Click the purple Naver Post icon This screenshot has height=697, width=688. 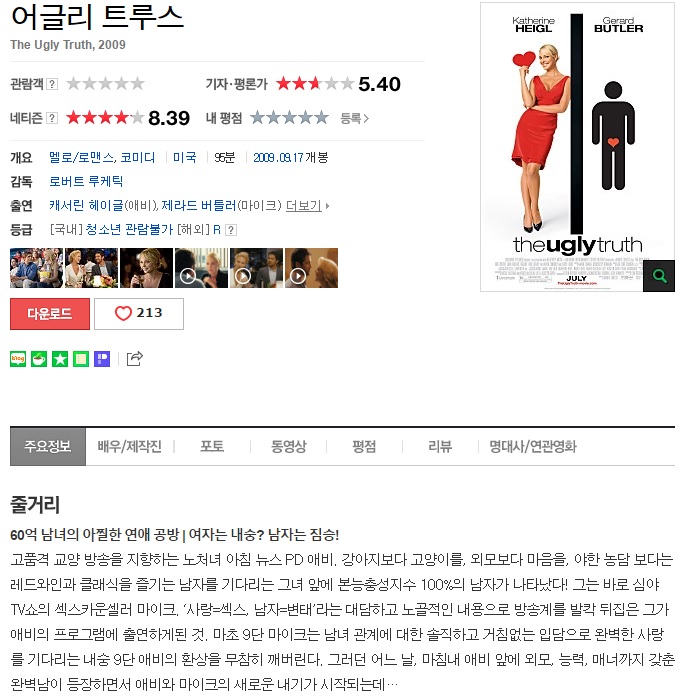102,359
